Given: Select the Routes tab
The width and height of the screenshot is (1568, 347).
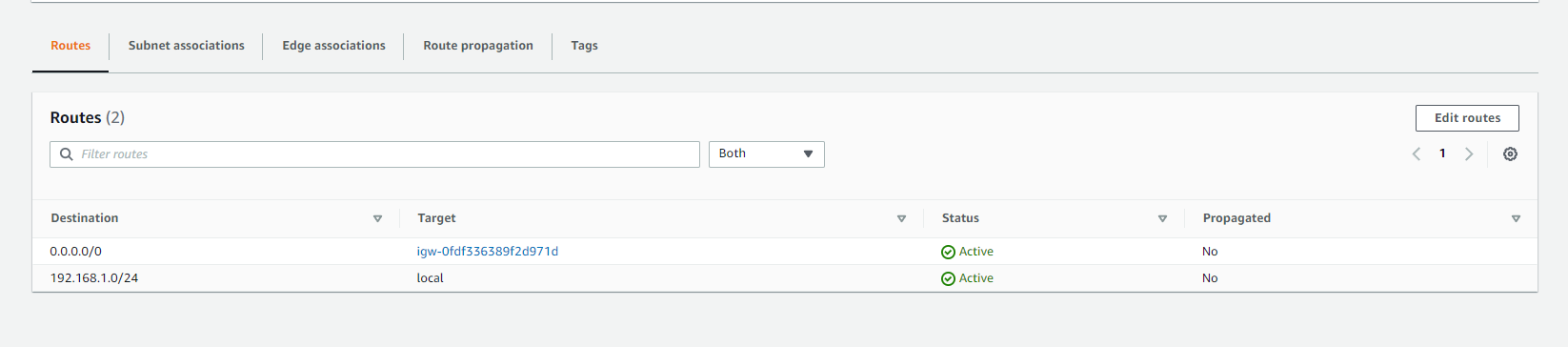Looking at the screenshot, I should [x=70, y=46].
